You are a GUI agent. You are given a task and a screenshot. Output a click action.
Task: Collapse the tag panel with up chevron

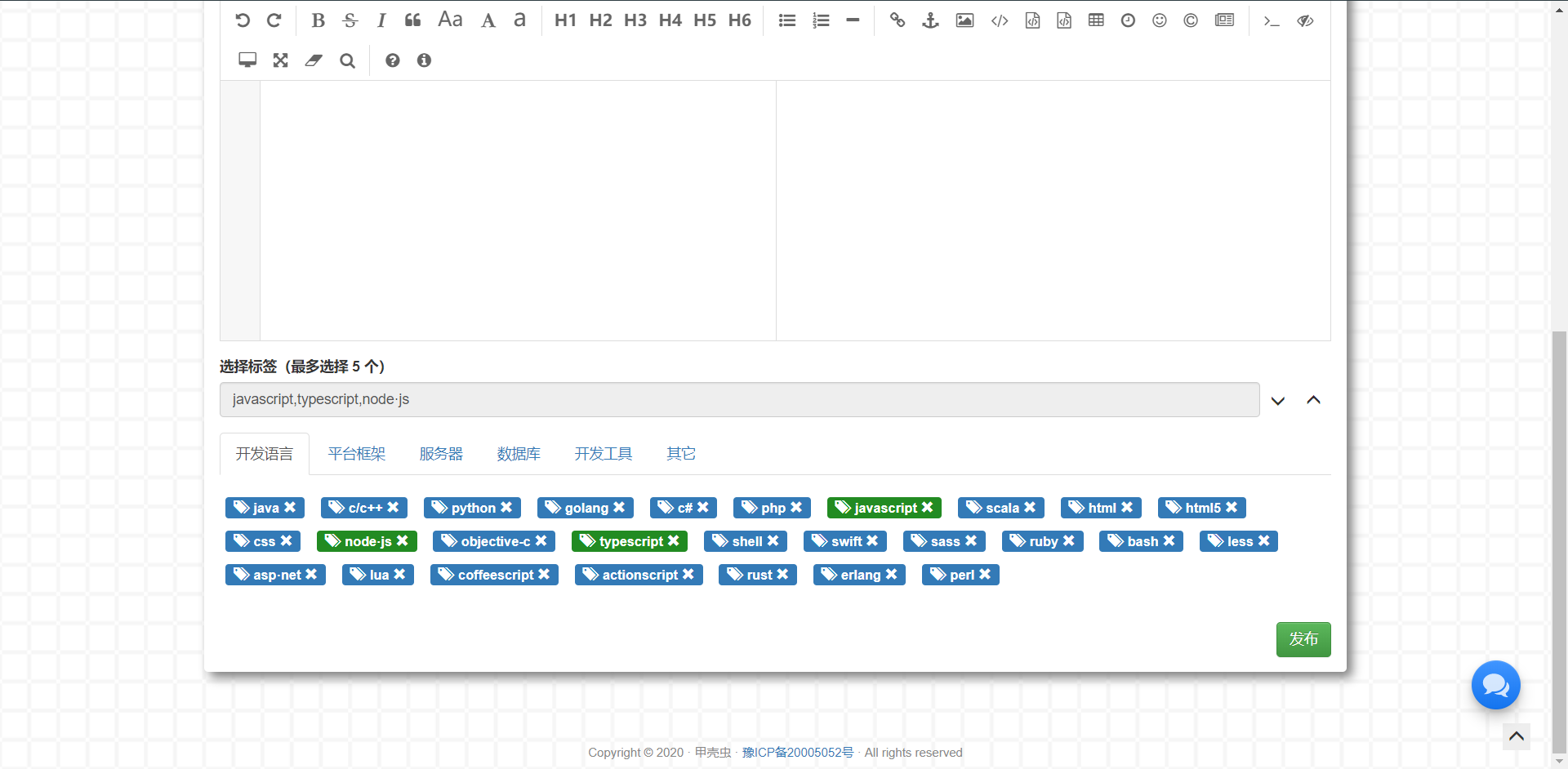coord(1313,400)
